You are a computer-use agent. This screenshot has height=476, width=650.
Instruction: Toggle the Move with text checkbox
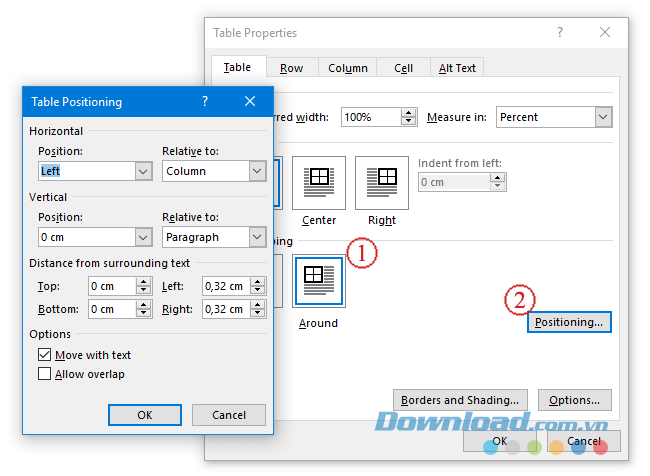click(45, 355)
